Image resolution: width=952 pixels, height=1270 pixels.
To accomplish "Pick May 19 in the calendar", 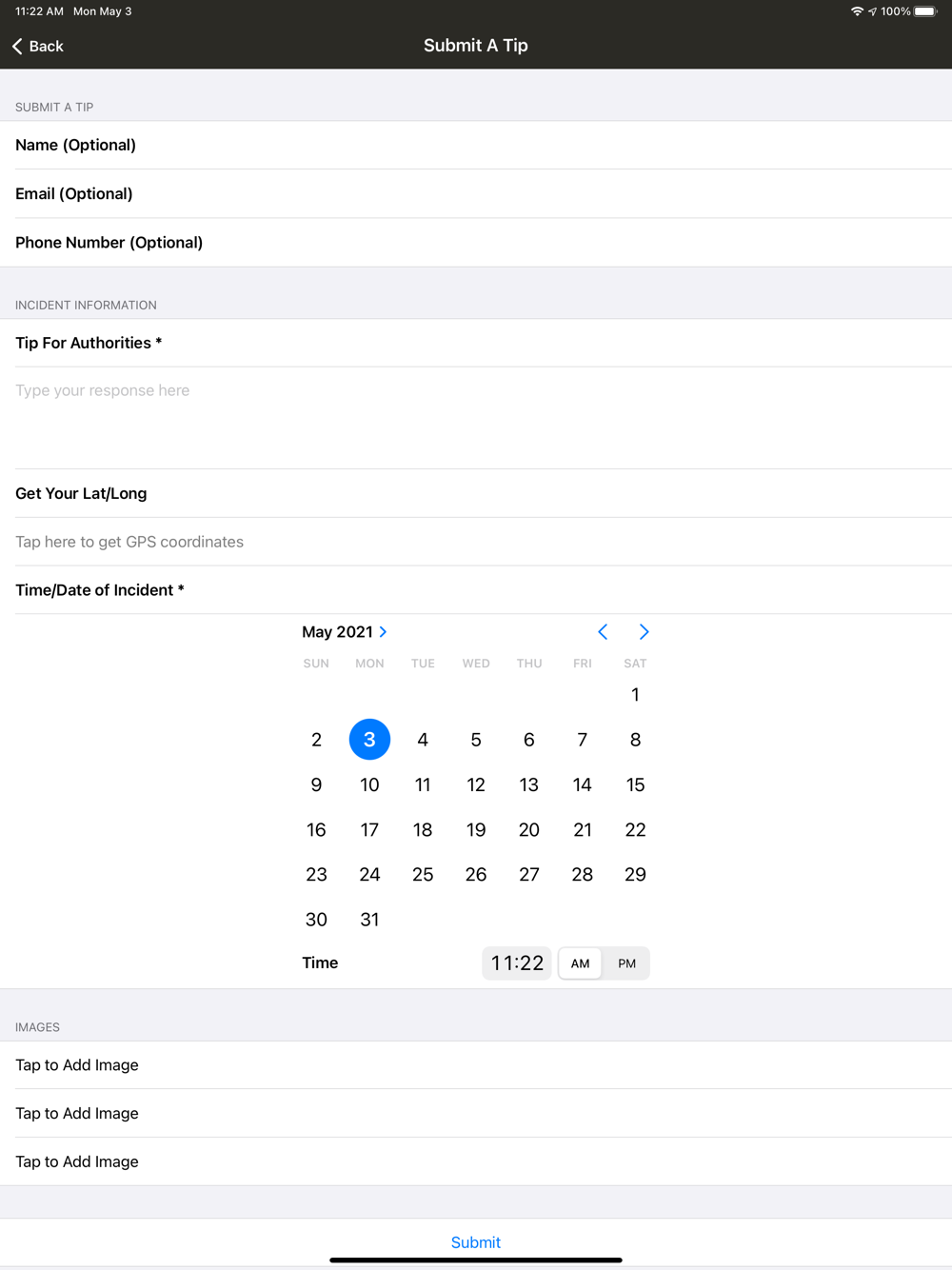I will (476, 829).
